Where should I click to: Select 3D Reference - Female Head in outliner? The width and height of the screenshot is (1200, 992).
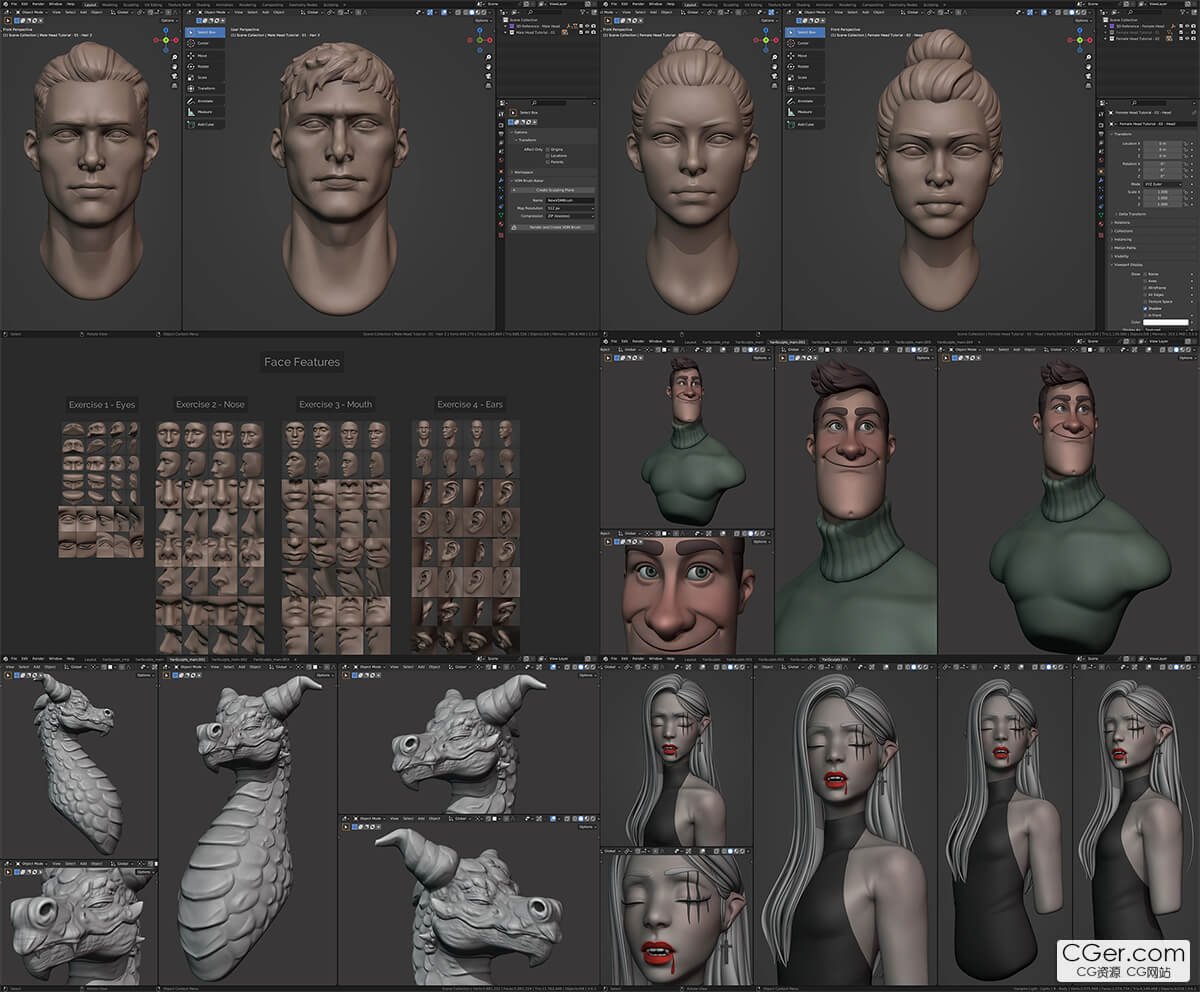tap(1141, 26)
